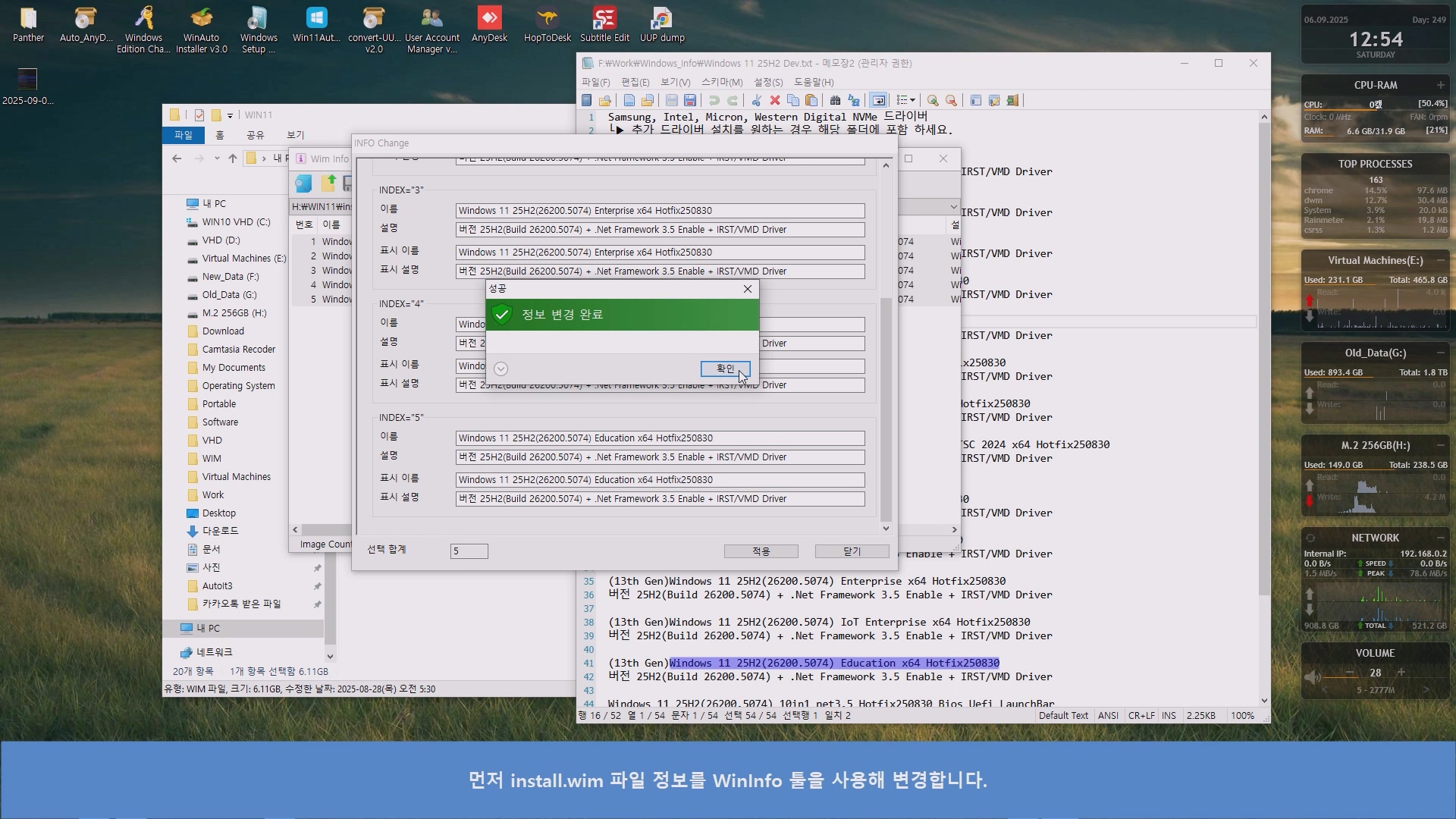
Task: Click Wim Info path dropdown arrow
Action: (953, 207)
